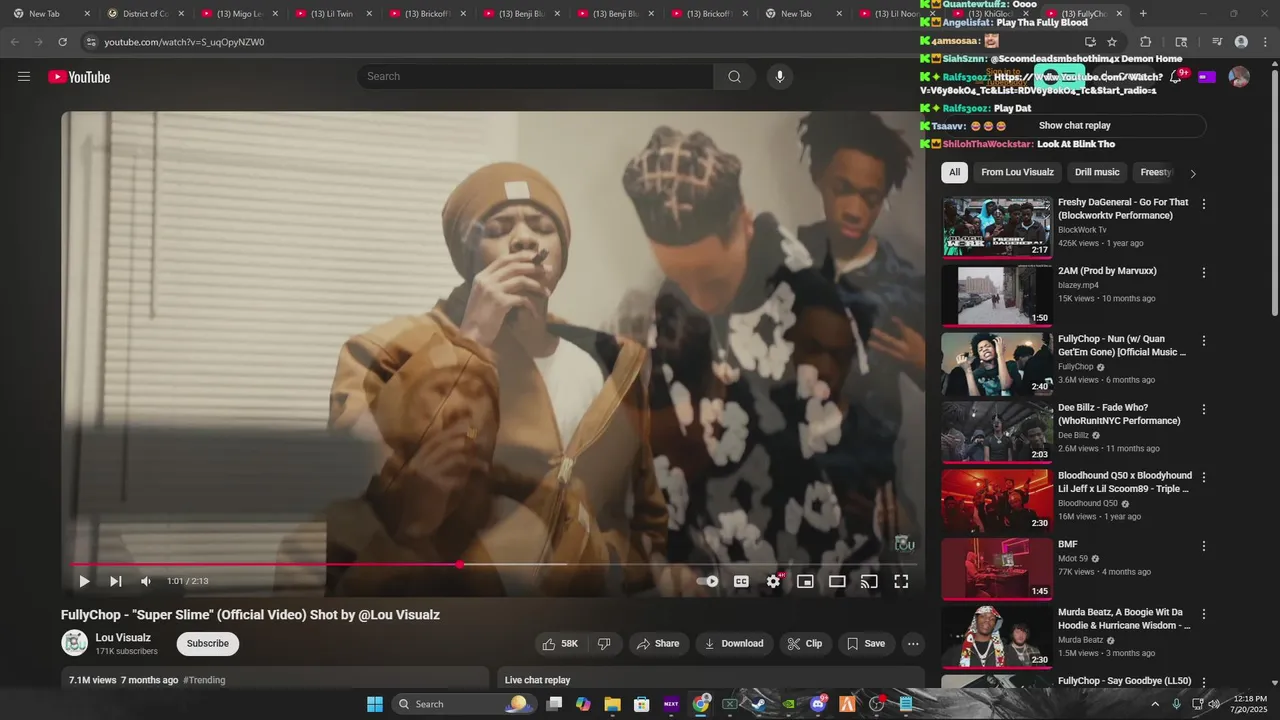Open options menu for Dee Billz Fade Who
1280x720 pixels.
tap(1204, 409)
